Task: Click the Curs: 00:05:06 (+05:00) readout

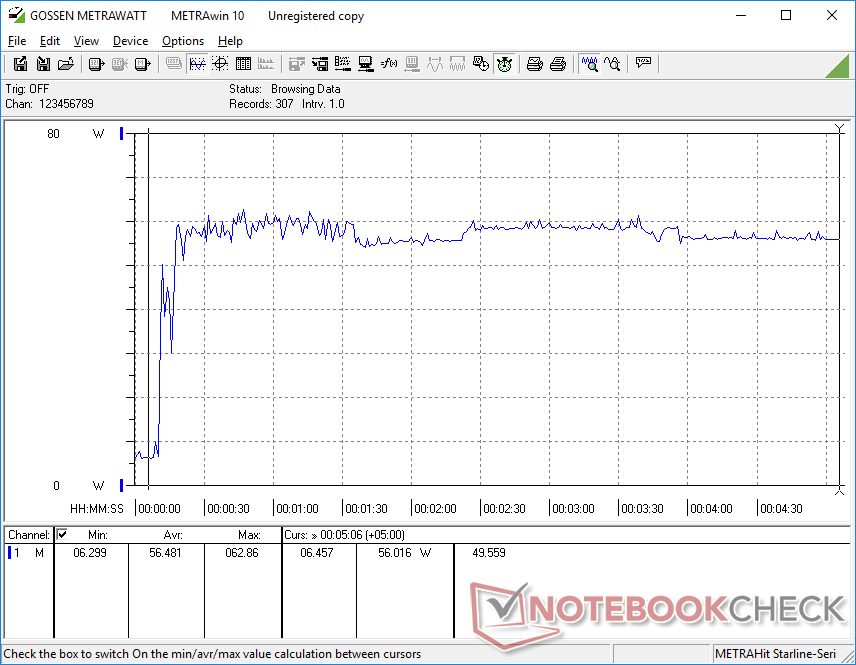Action: (x=344, y=535)
